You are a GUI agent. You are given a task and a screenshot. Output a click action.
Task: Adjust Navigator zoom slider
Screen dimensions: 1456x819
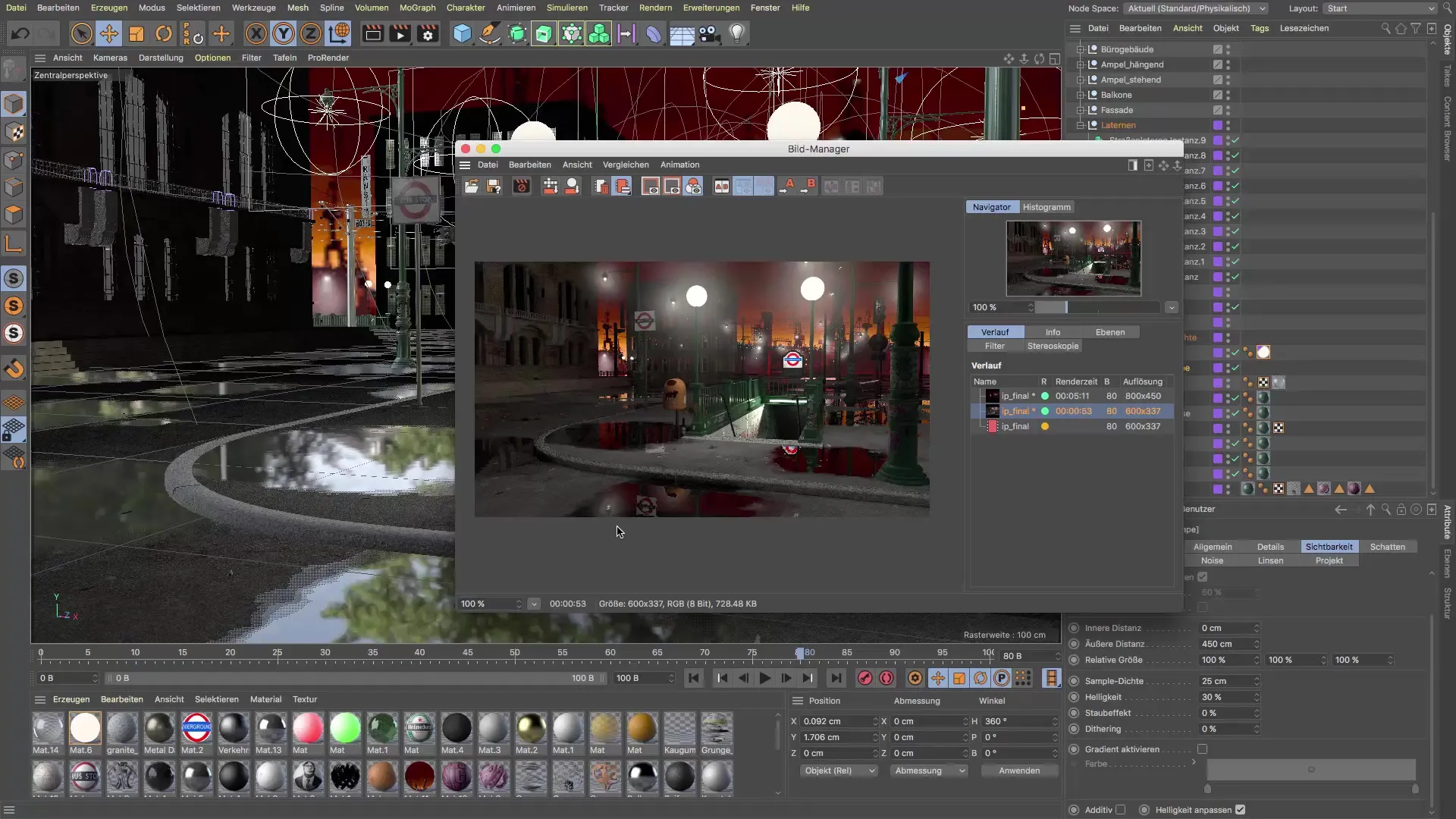pos(1097,307)
